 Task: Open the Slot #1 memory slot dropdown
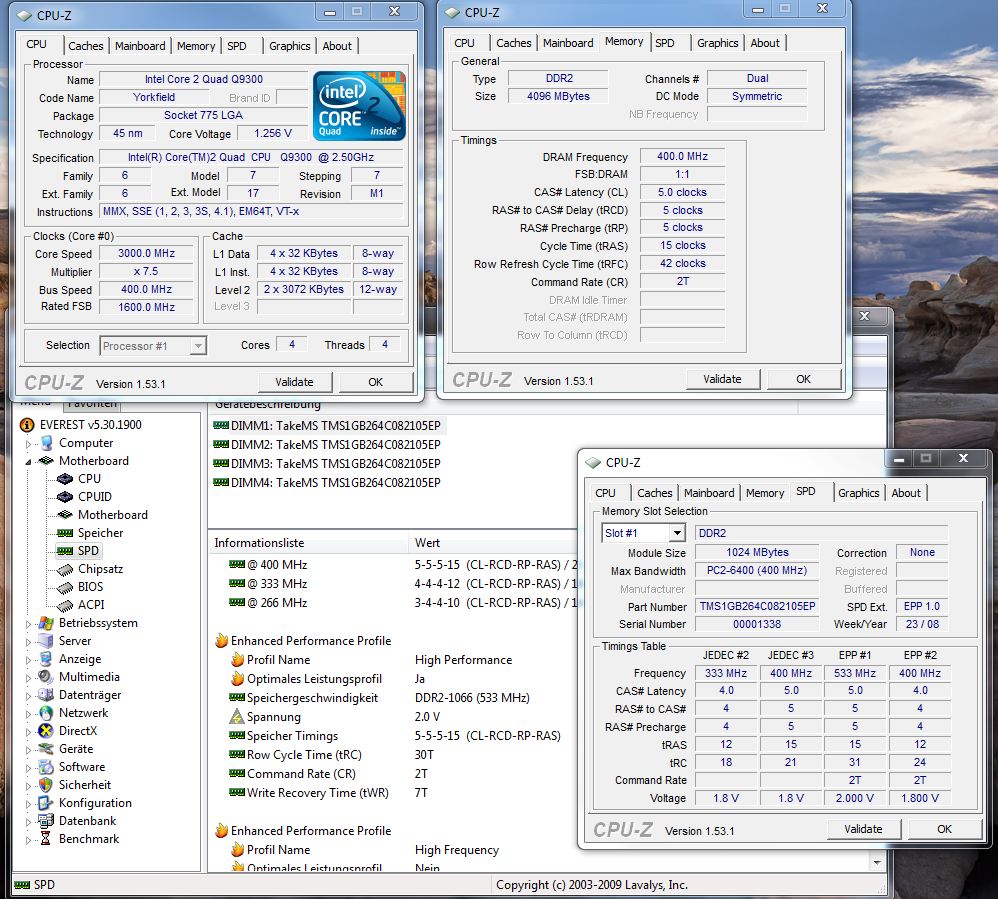677,534
